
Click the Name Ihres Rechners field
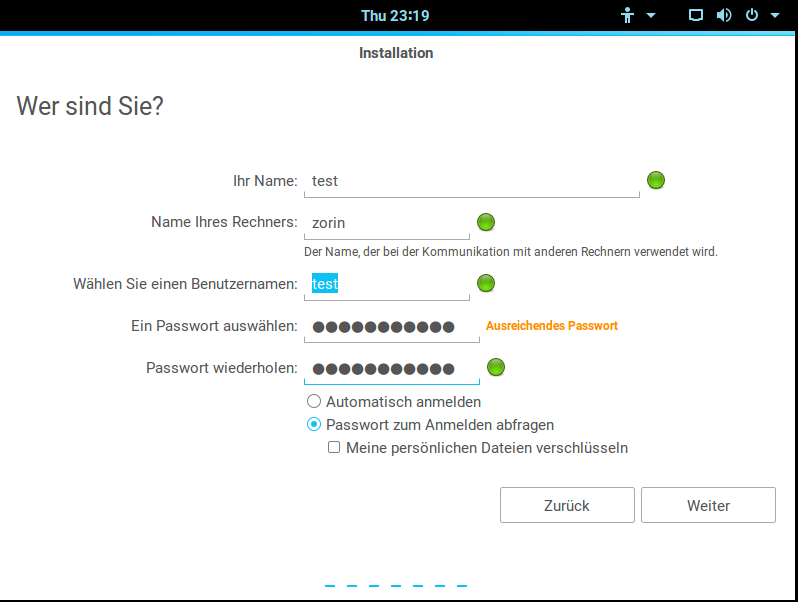386,223
